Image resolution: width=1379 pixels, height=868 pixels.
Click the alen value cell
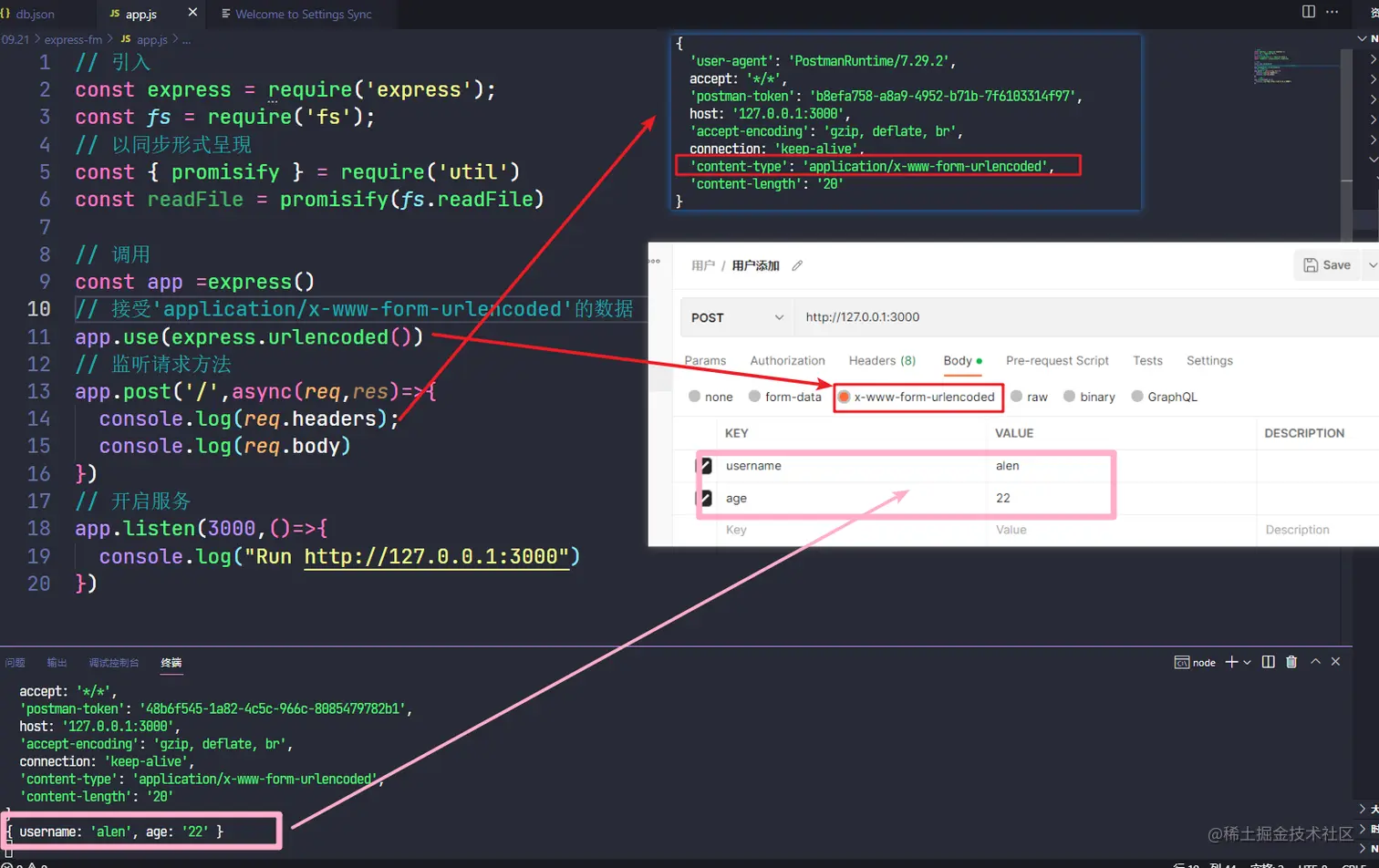[x=1007, y=466]
